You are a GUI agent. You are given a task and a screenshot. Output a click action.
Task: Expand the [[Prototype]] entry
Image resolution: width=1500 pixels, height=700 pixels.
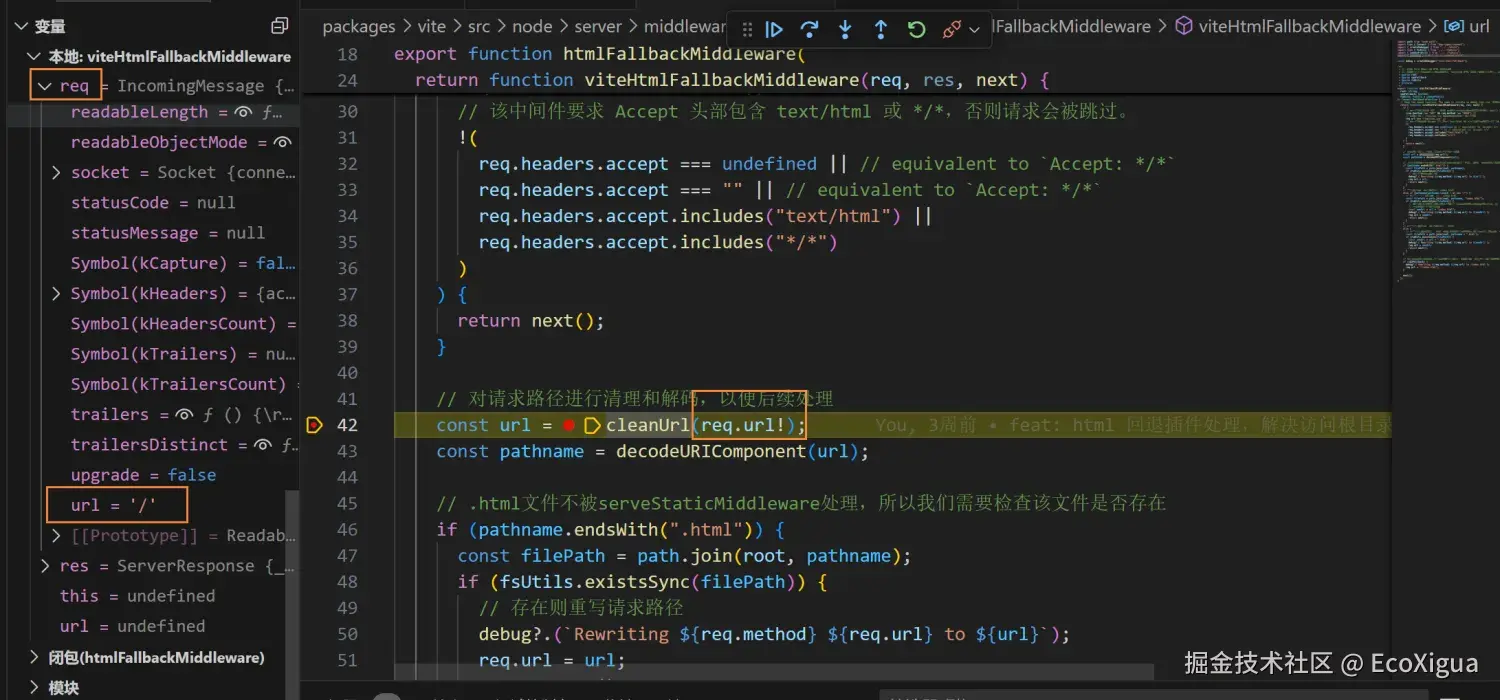coord(57,536)
